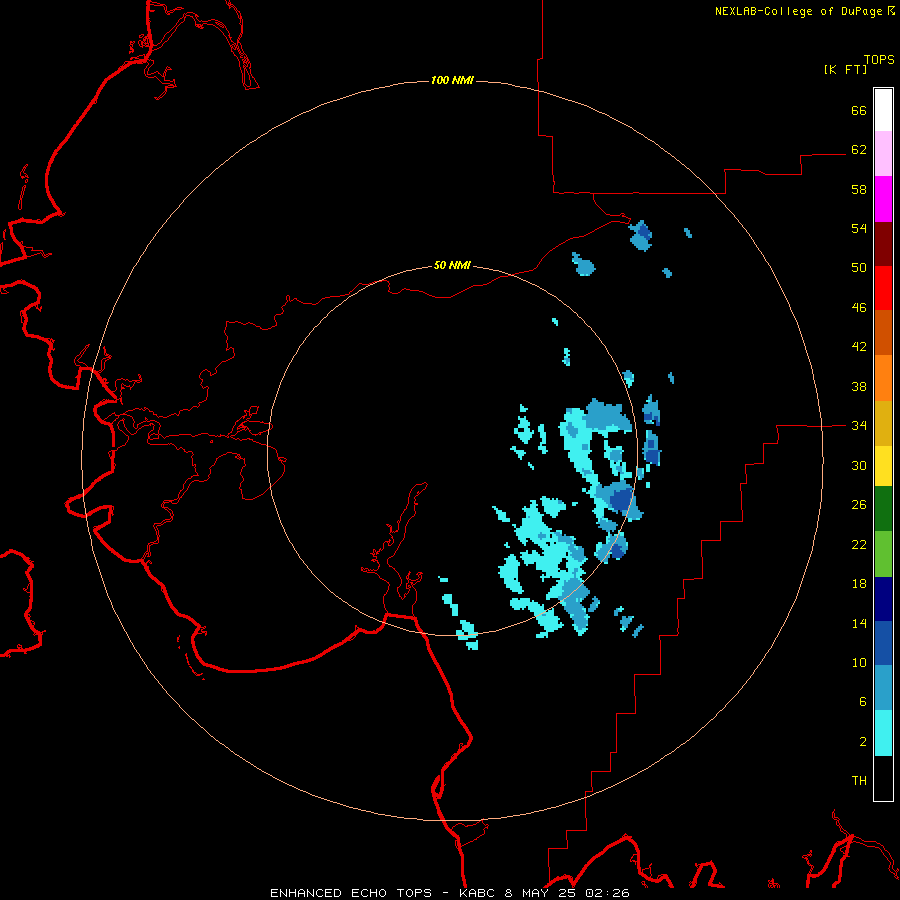Click the 50 NMI range ring label
This screenshot has width=900, height=900.
click(x=452, y=265)
